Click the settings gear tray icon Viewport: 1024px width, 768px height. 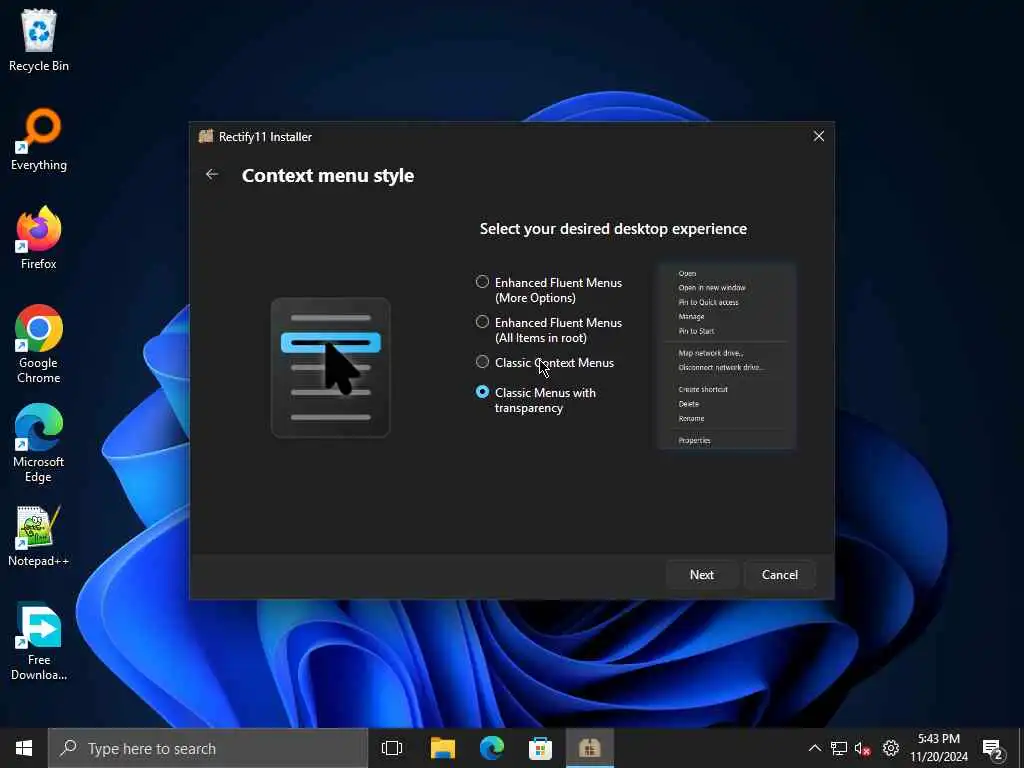(891, 748)
